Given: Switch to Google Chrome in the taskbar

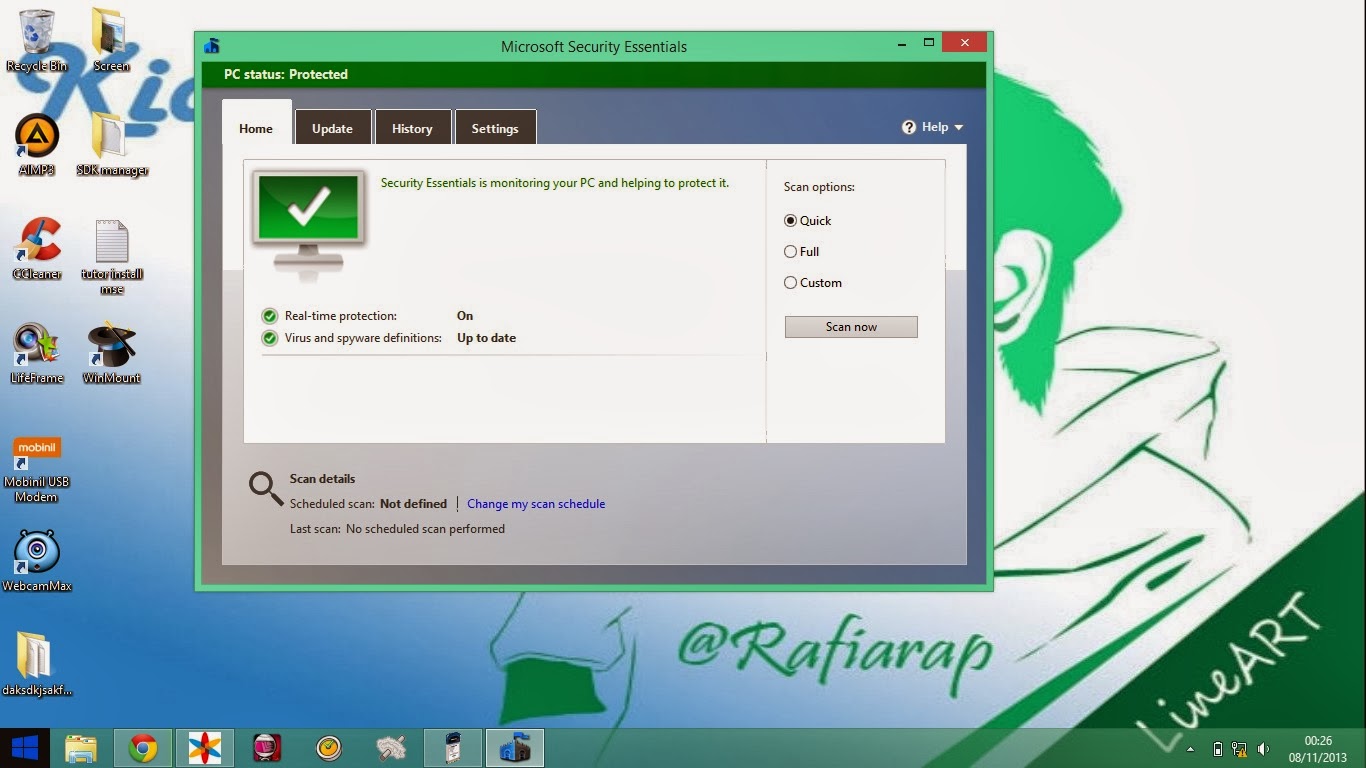Looking at the screenshot, I should pos(143,748).
